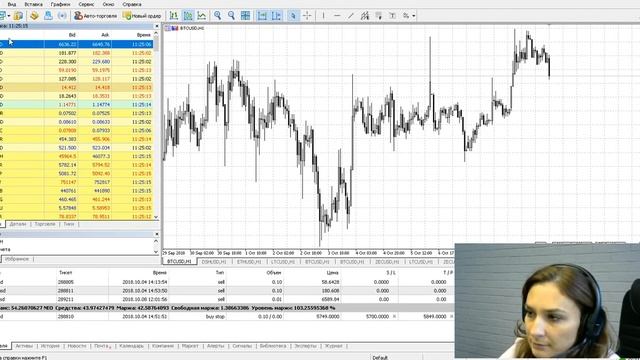Select the crosshair tool

(307, 16)
